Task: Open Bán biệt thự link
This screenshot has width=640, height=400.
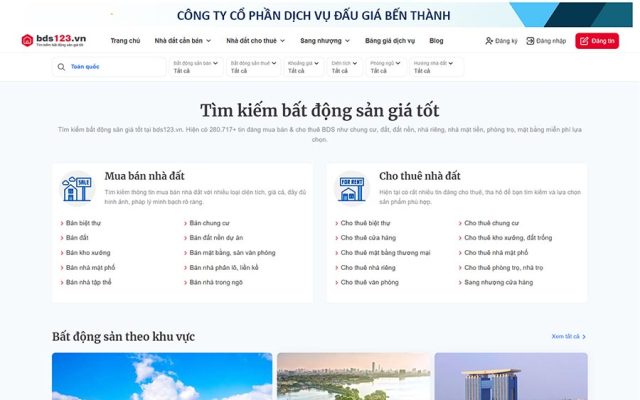Action: click(x=83, y=223)
